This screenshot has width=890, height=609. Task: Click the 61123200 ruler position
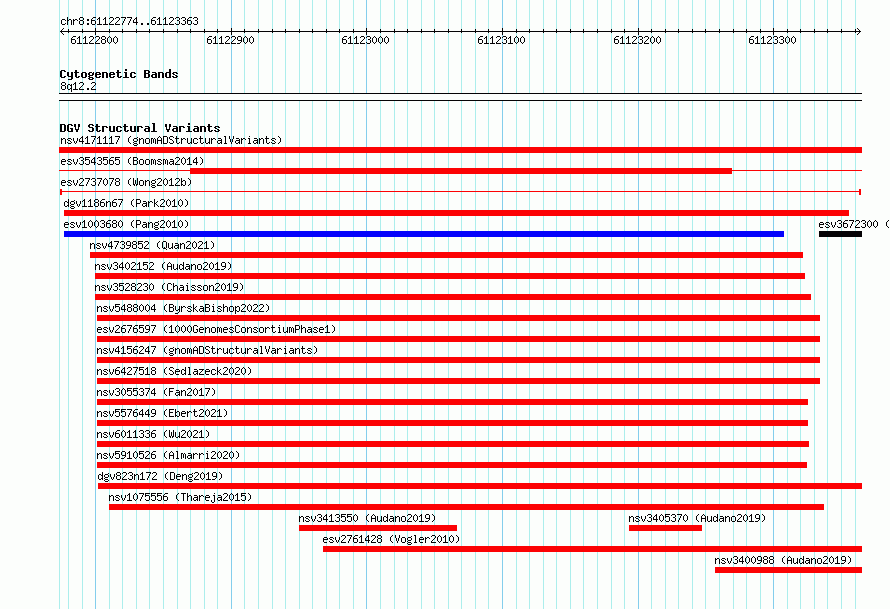637,40
